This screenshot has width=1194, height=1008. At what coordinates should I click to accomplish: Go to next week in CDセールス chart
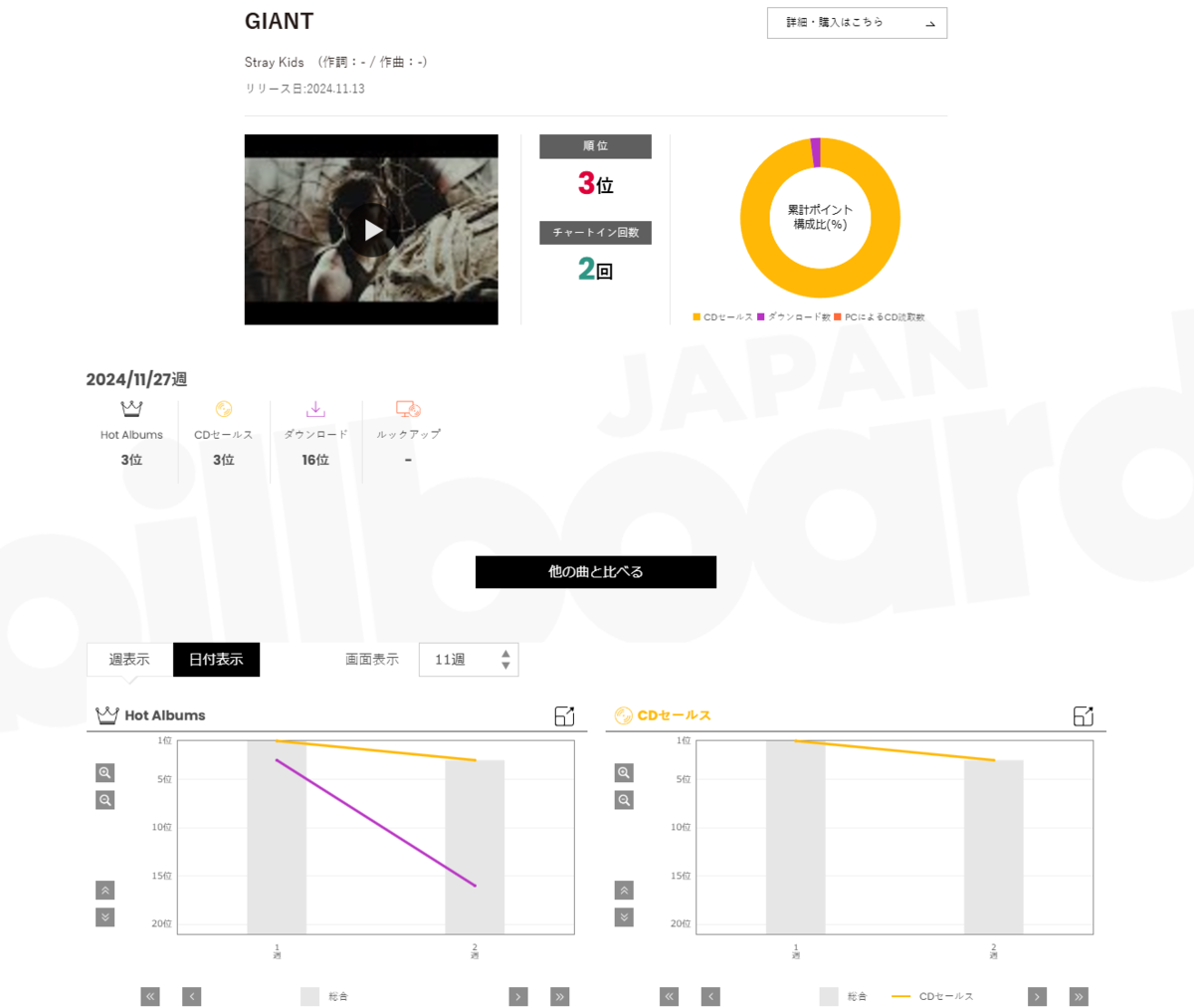pyautogui.click(x=1038, y=996)
